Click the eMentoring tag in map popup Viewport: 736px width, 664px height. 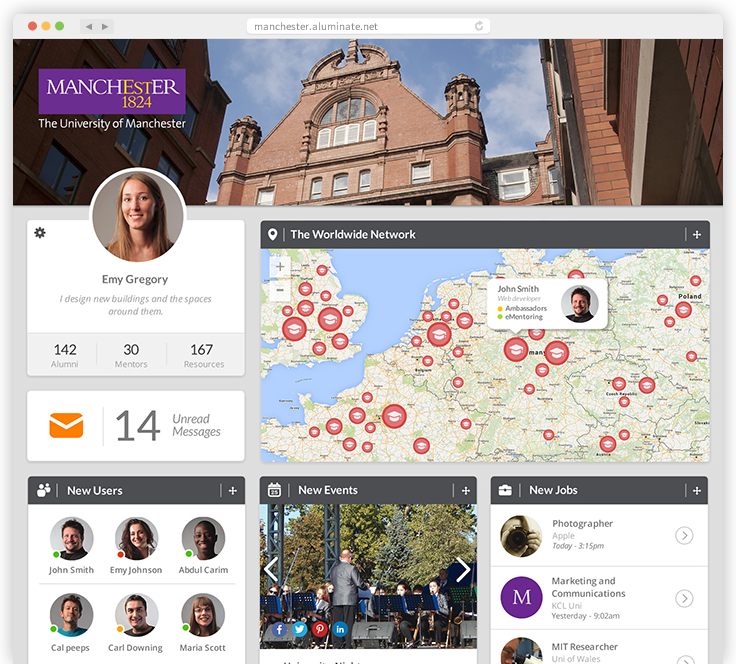[520, 317]
